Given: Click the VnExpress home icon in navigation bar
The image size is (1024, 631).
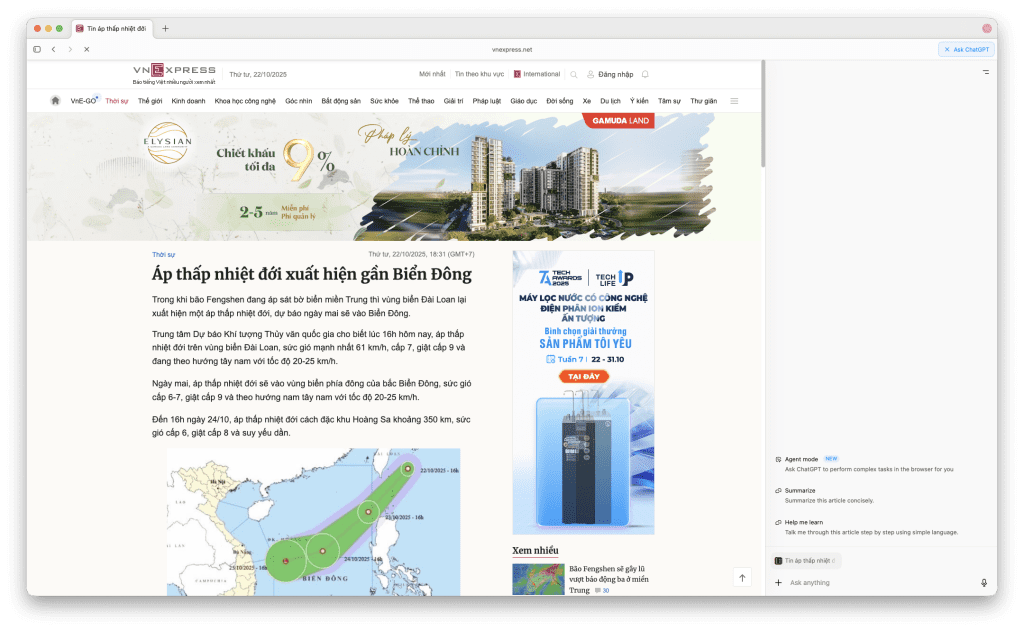Looking at the screenshot, I should [56, 101].
